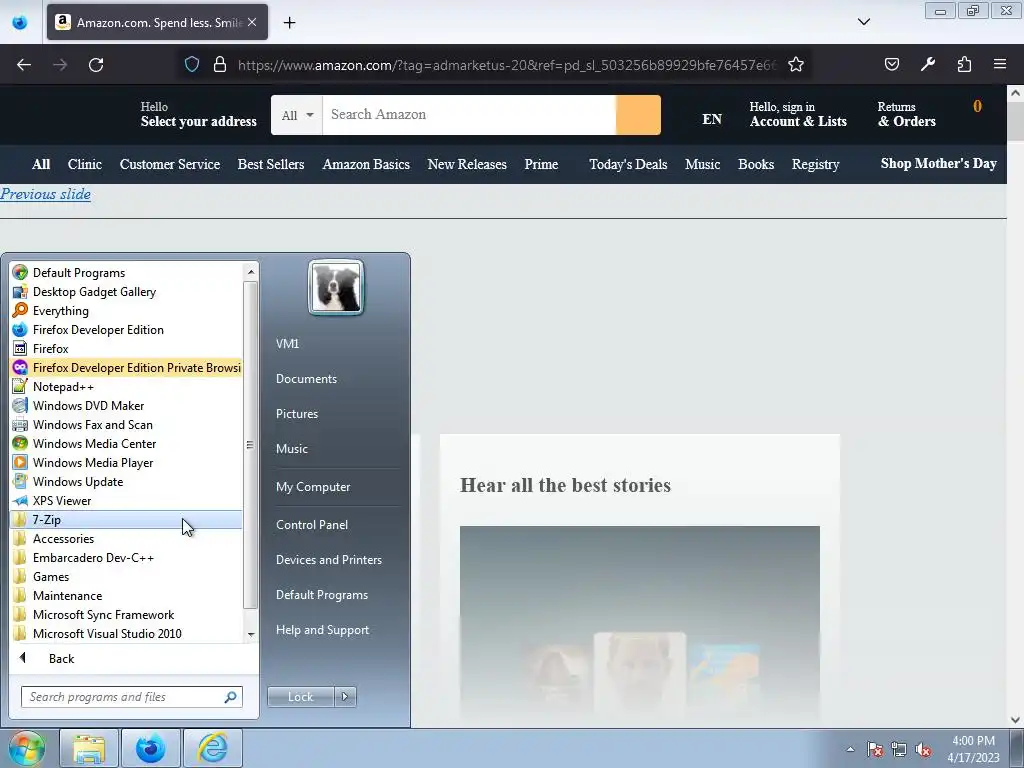This screenshot has height=768, width=1024.
Task: Reload the Amazon page
Action: (x=96, y=65)
